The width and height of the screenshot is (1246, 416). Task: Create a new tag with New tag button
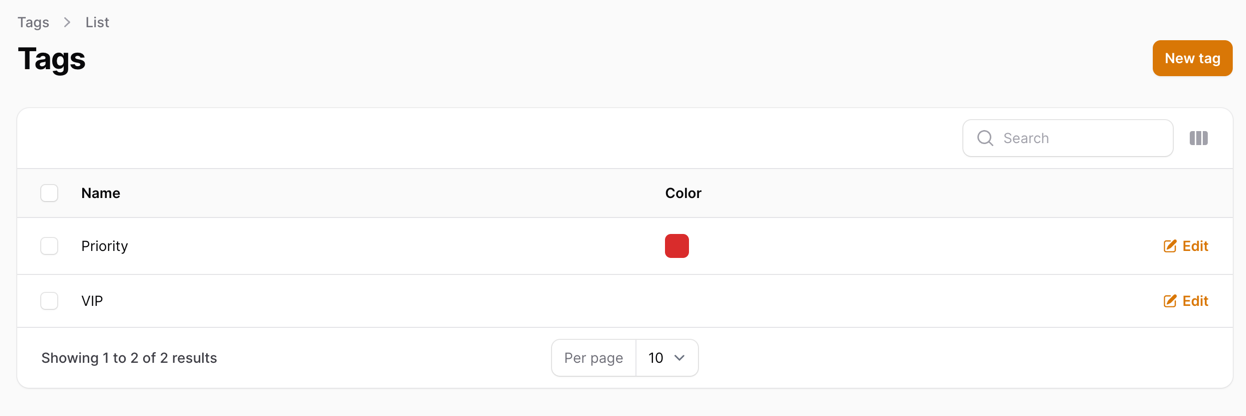[1192, 58]
